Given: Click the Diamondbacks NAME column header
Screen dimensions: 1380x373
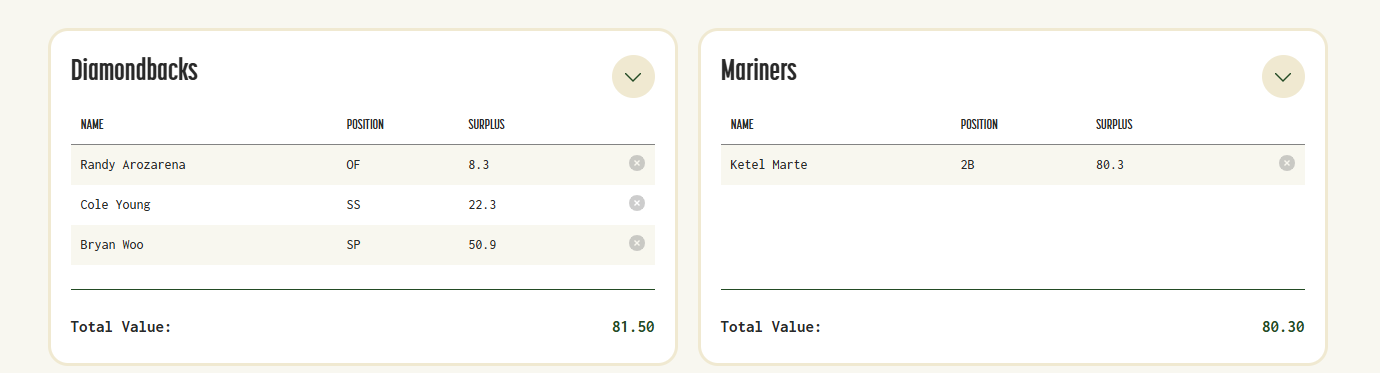Looking at the screenshot, I should (x=92, y=125).
